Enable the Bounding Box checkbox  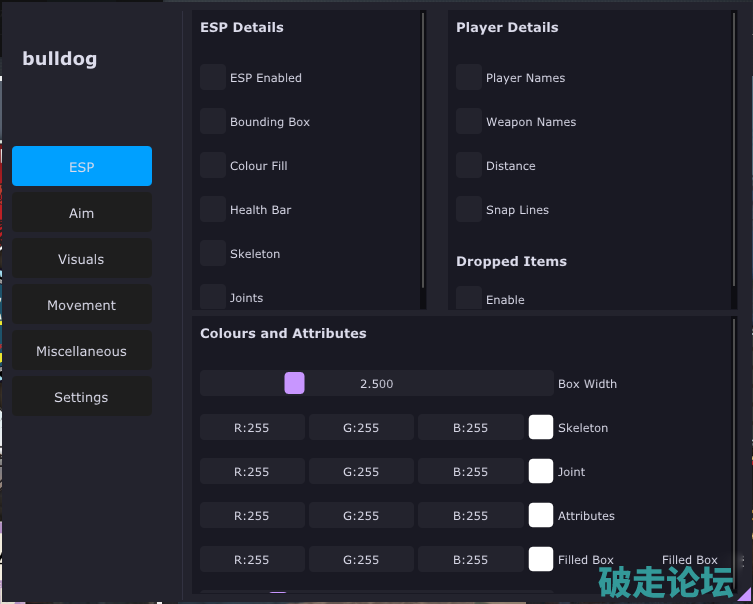pos(213,122)
